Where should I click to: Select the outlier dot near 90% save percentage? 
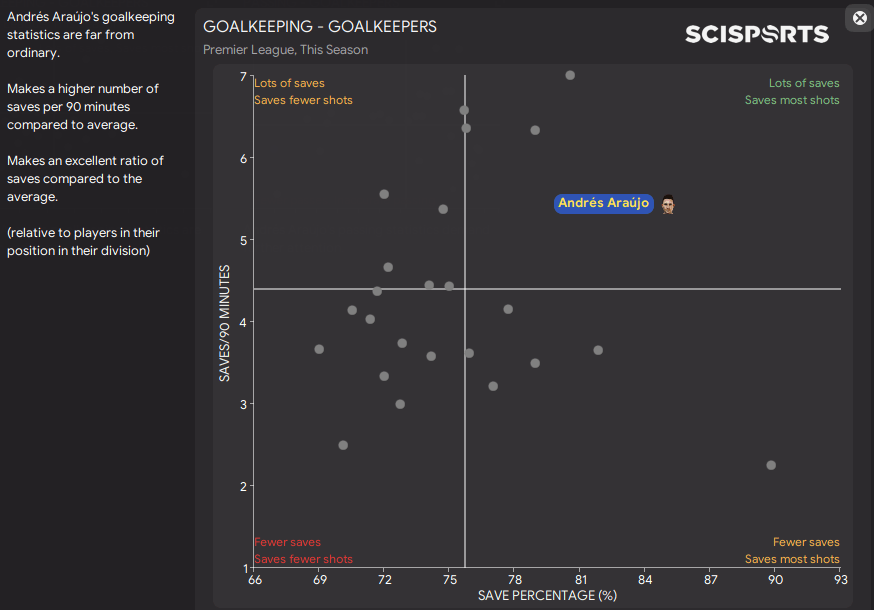[771, 465]
